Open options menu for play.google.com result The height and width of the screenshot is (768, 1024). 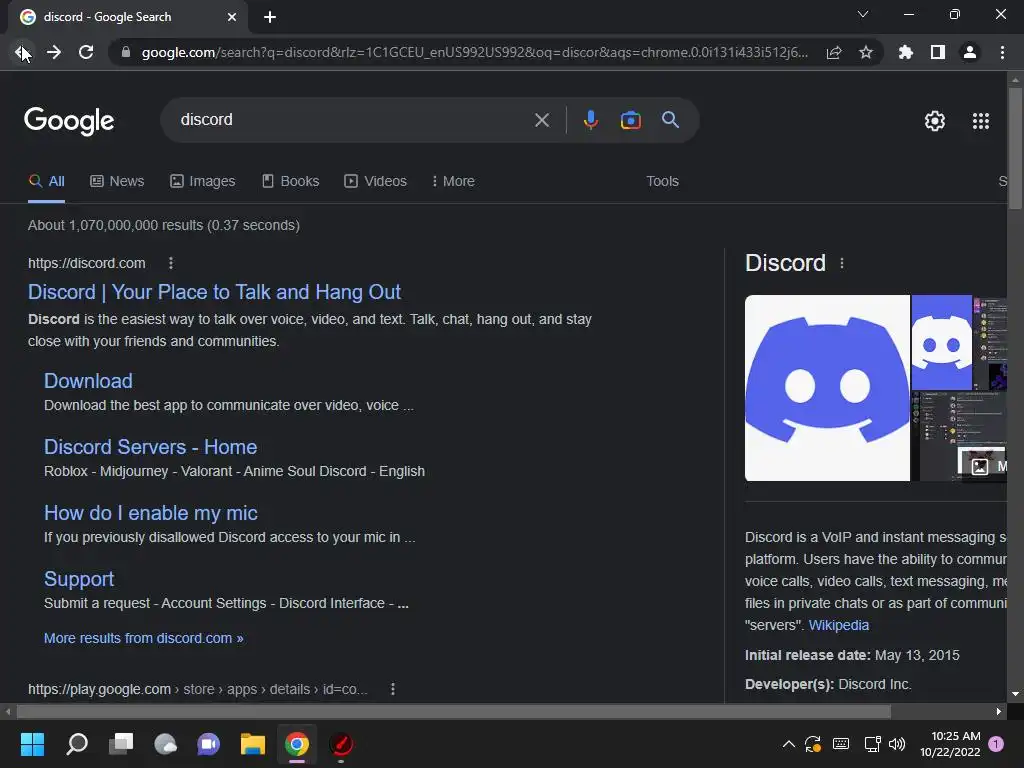[x=392, y=689]
